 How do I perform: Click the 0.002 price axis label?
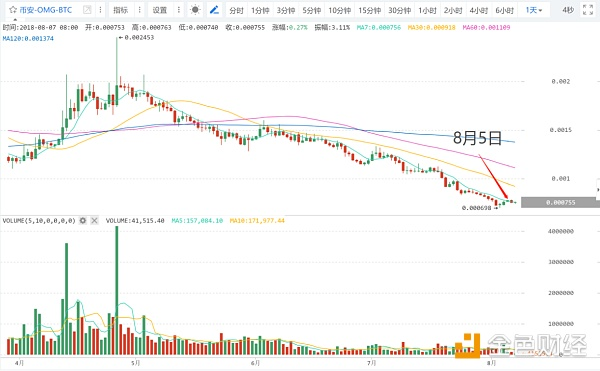(x=561, y=81)
